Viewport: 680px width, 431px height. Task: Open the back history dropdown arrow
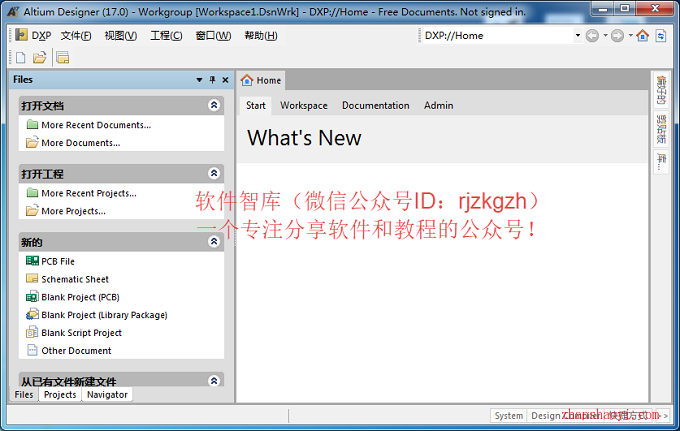(605, 36)
